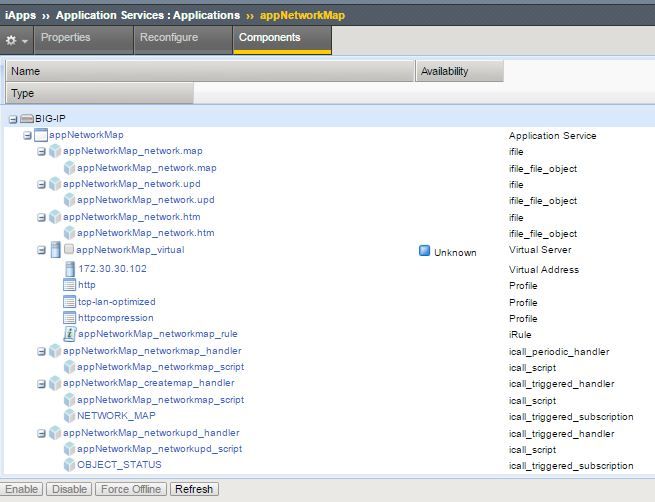The height and width of the screenshot is (502, 655).
Task: Collapse the BIG-IP root tree node
Action: click(13, 119)
